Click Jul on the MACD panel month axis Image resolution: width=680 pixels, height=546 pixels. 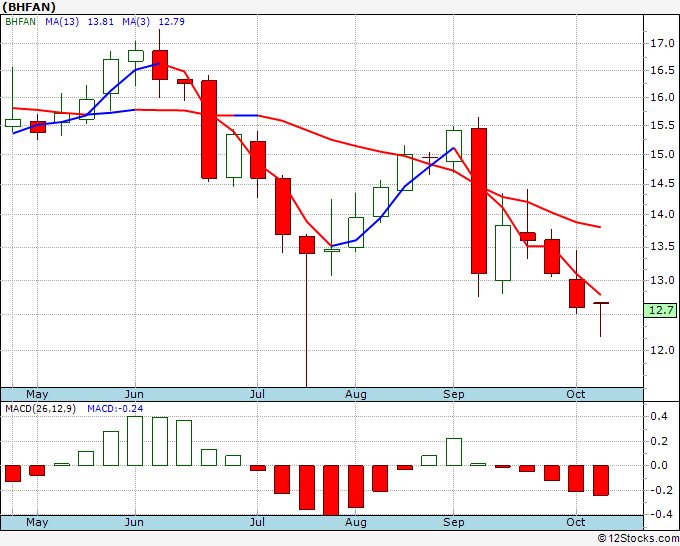pyautogui.click(x=257, y=522)
